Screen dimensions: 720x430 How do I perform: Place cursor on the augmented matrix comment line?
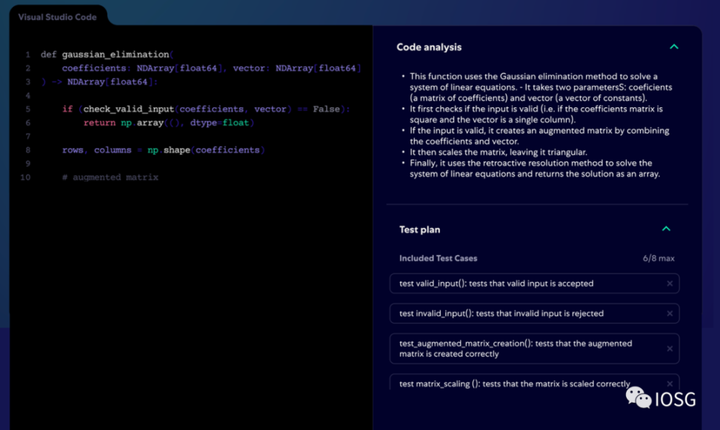(x=110, y=177)
